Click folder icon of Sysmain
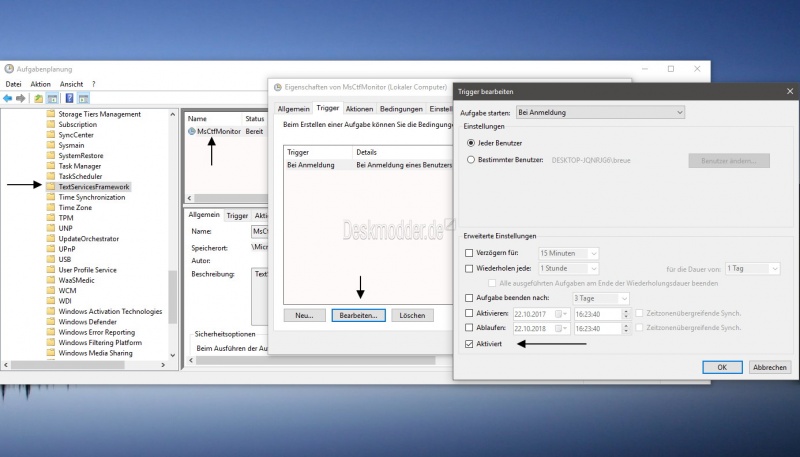Screen dimensions: 800x457 (x=51, y=145)
